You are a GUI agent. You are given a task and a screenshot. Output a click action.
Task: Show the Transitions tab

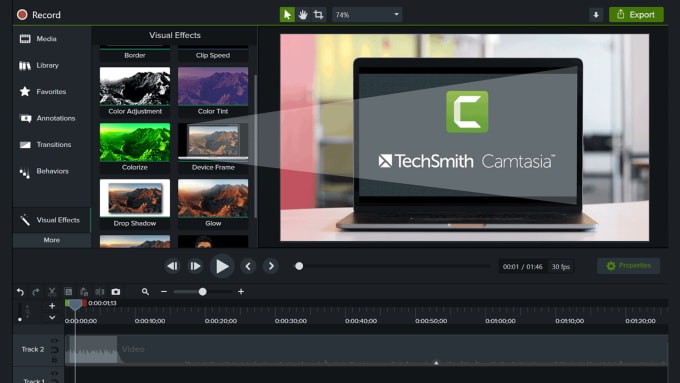point(46,144)
